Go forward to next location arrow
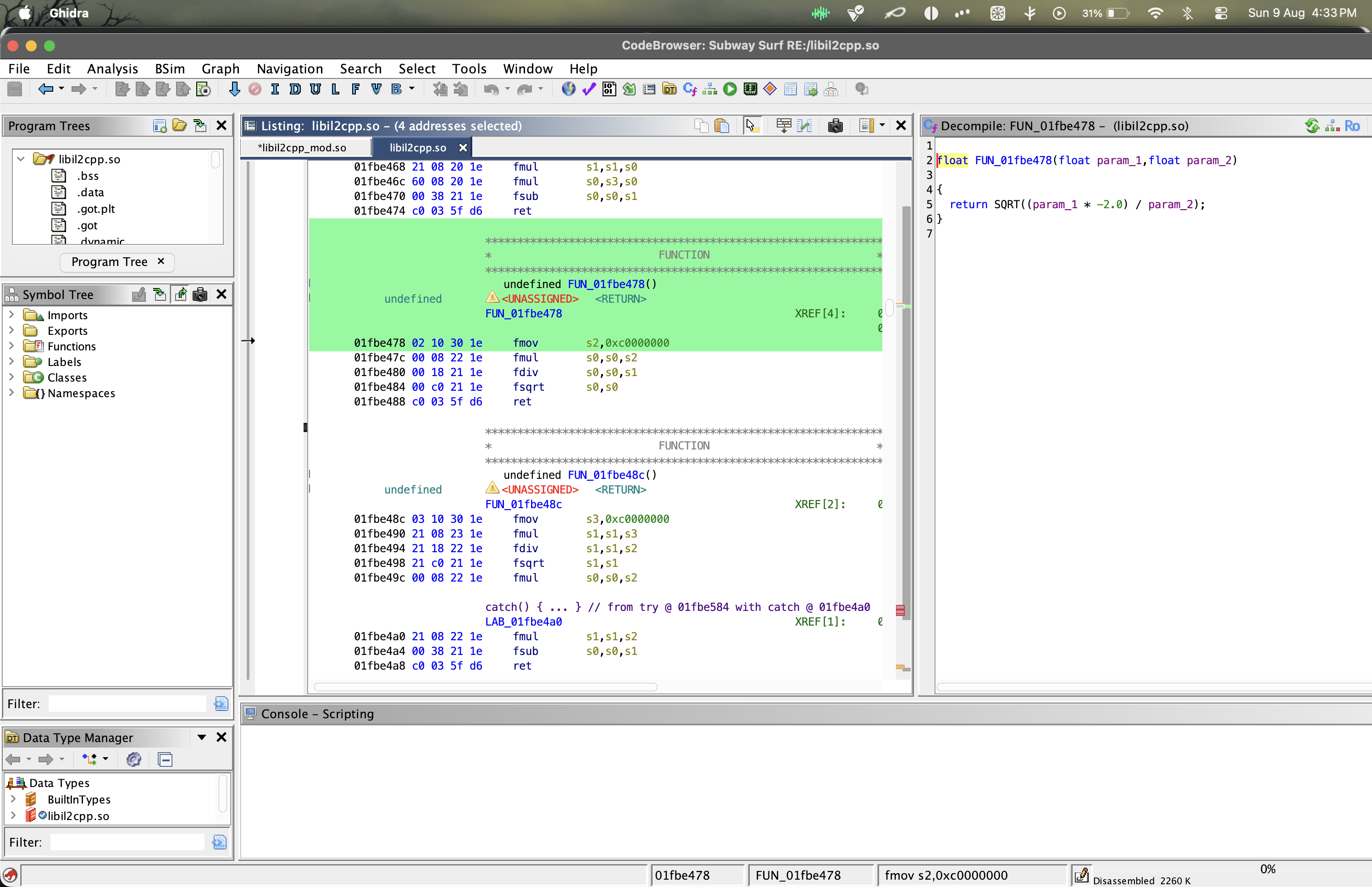 click(78, 89)
